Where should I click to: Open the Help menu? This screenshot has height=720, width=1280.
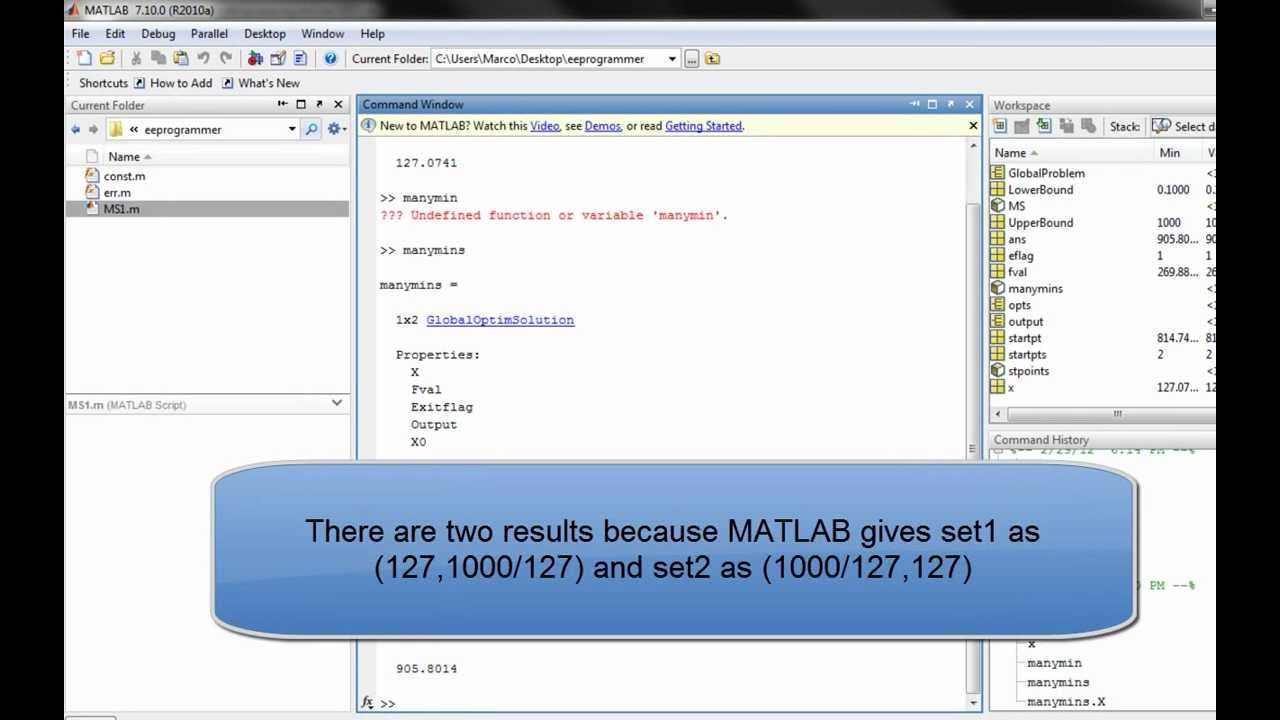click(372, 34)
